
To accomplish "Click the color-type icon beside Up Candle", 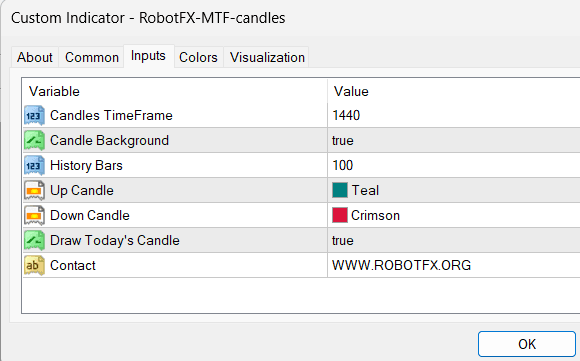I will coord(34,190).
